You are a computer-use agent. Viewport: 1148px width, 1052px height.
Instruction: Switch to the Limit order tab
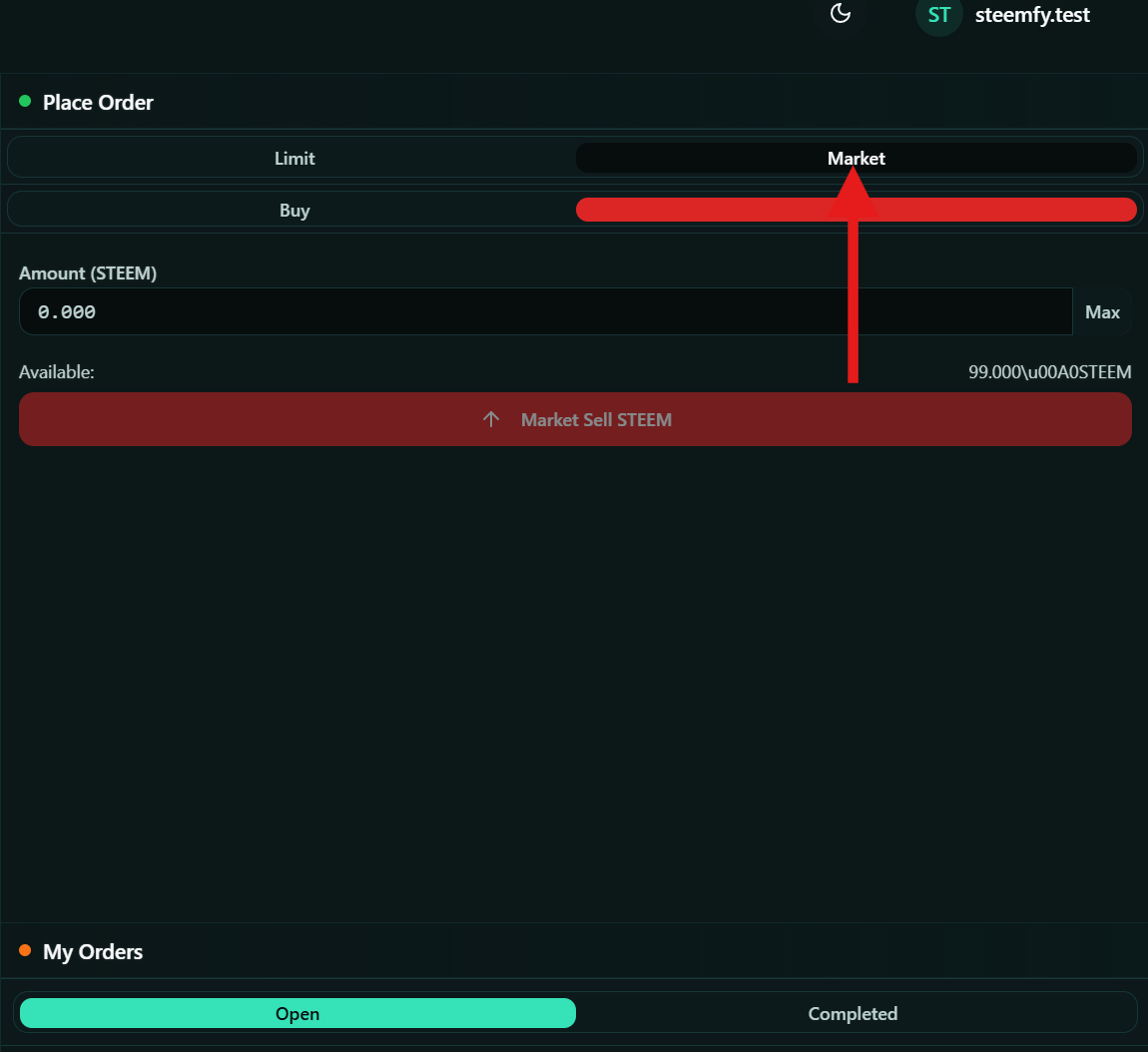coord(294,158)
